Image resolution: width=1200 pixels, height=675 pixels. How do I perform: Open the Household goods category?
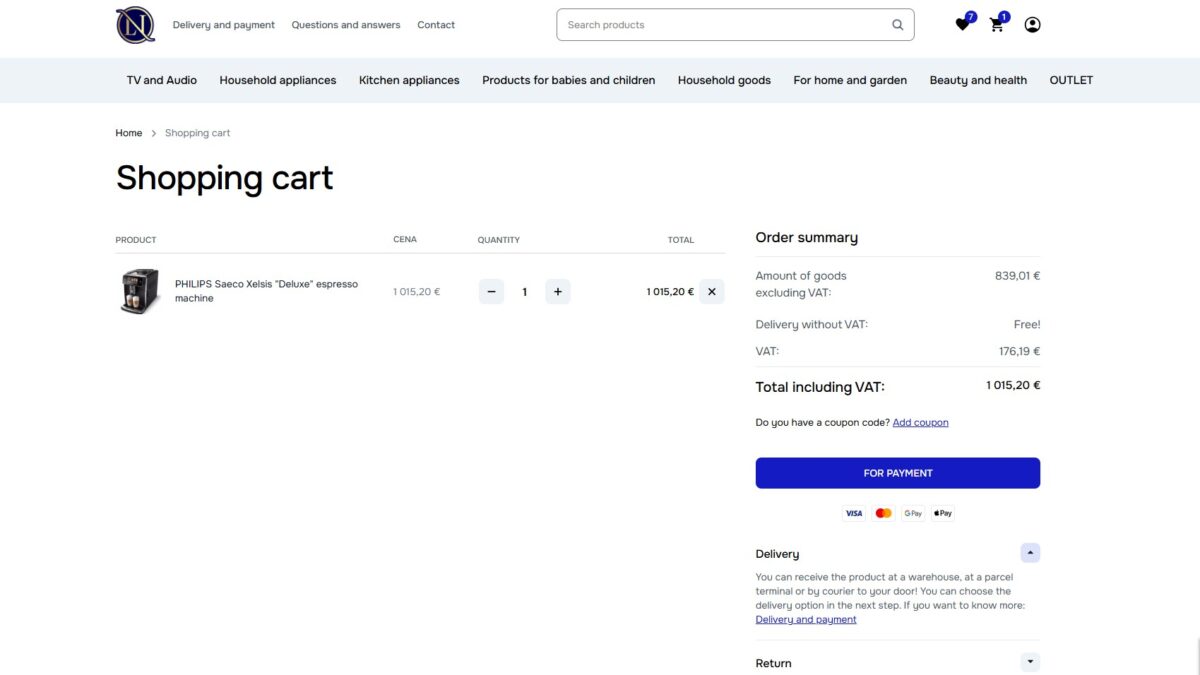pyautogui.click(x=724, y=80)
